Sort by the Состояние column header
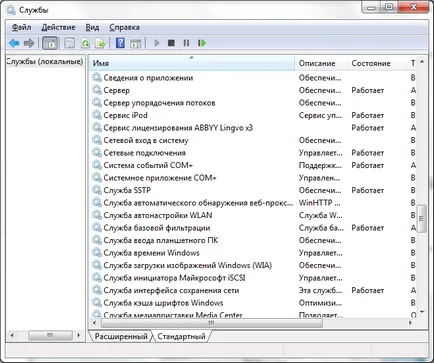The height and width of the screenshot is (363, 434). click(x=377, y=63)
